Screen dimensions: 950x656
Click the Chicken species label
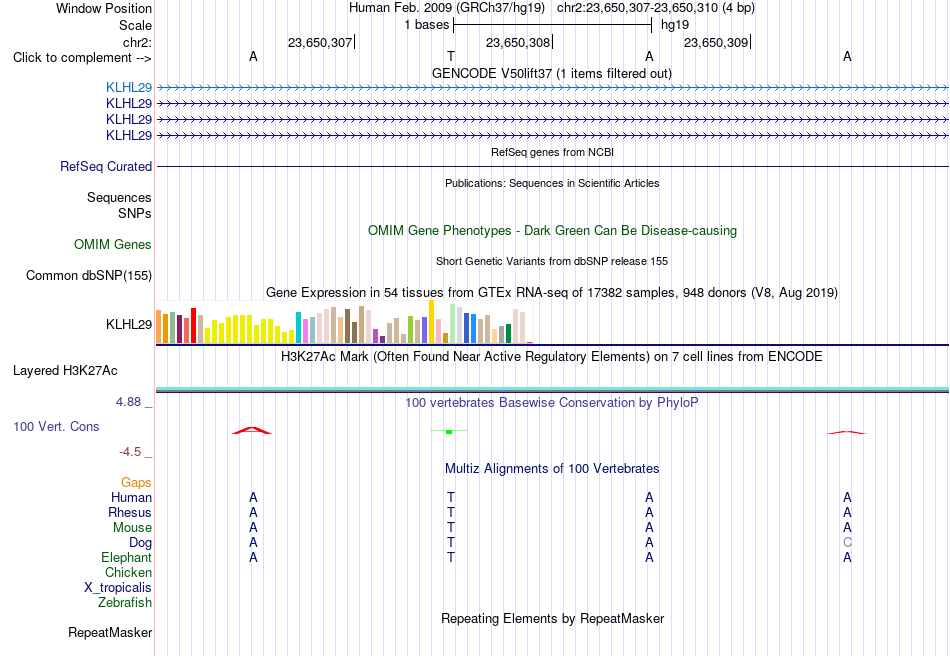(128, 573)
